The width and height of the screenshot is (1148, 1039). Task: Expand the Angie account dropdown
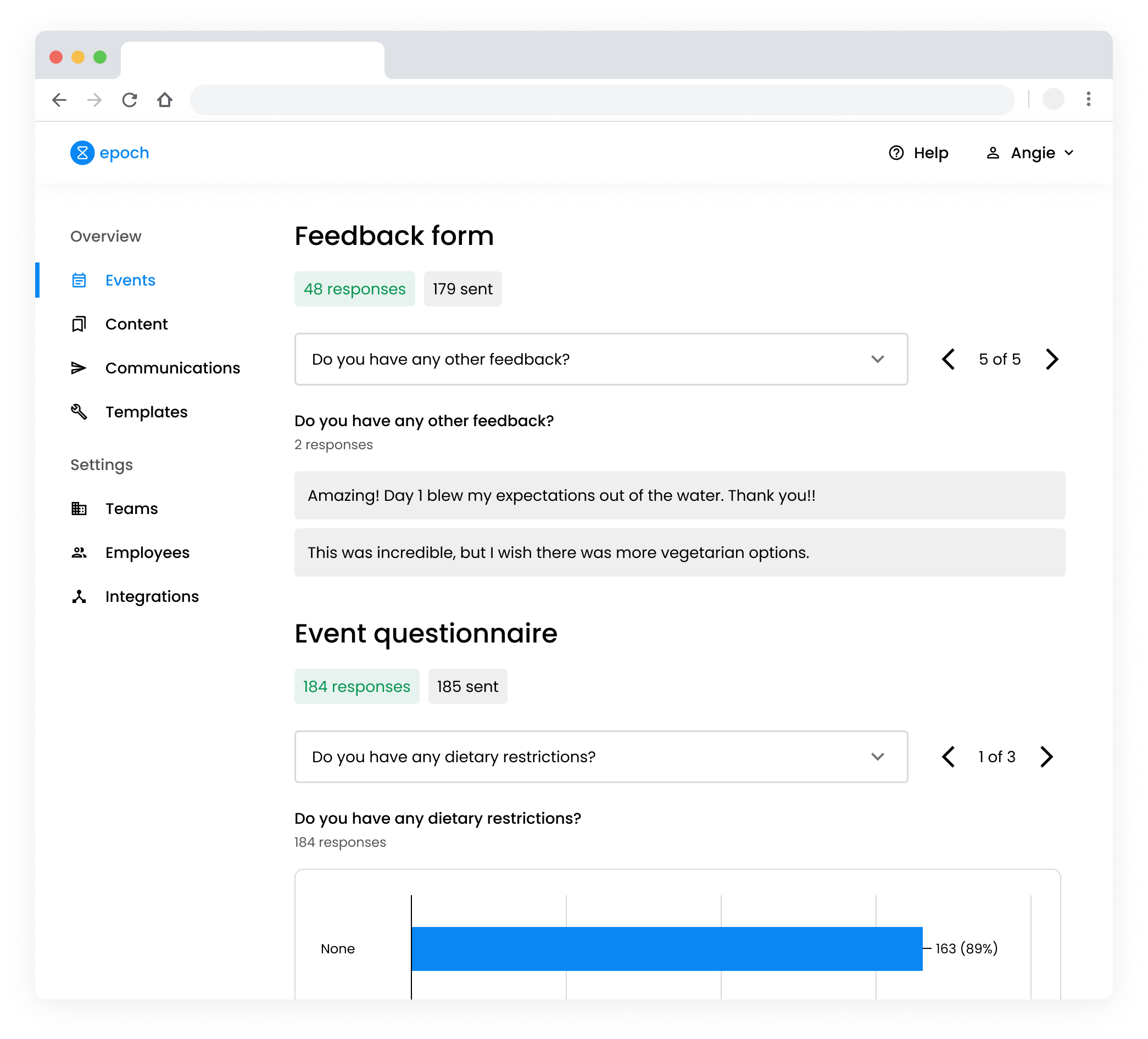1030,153
